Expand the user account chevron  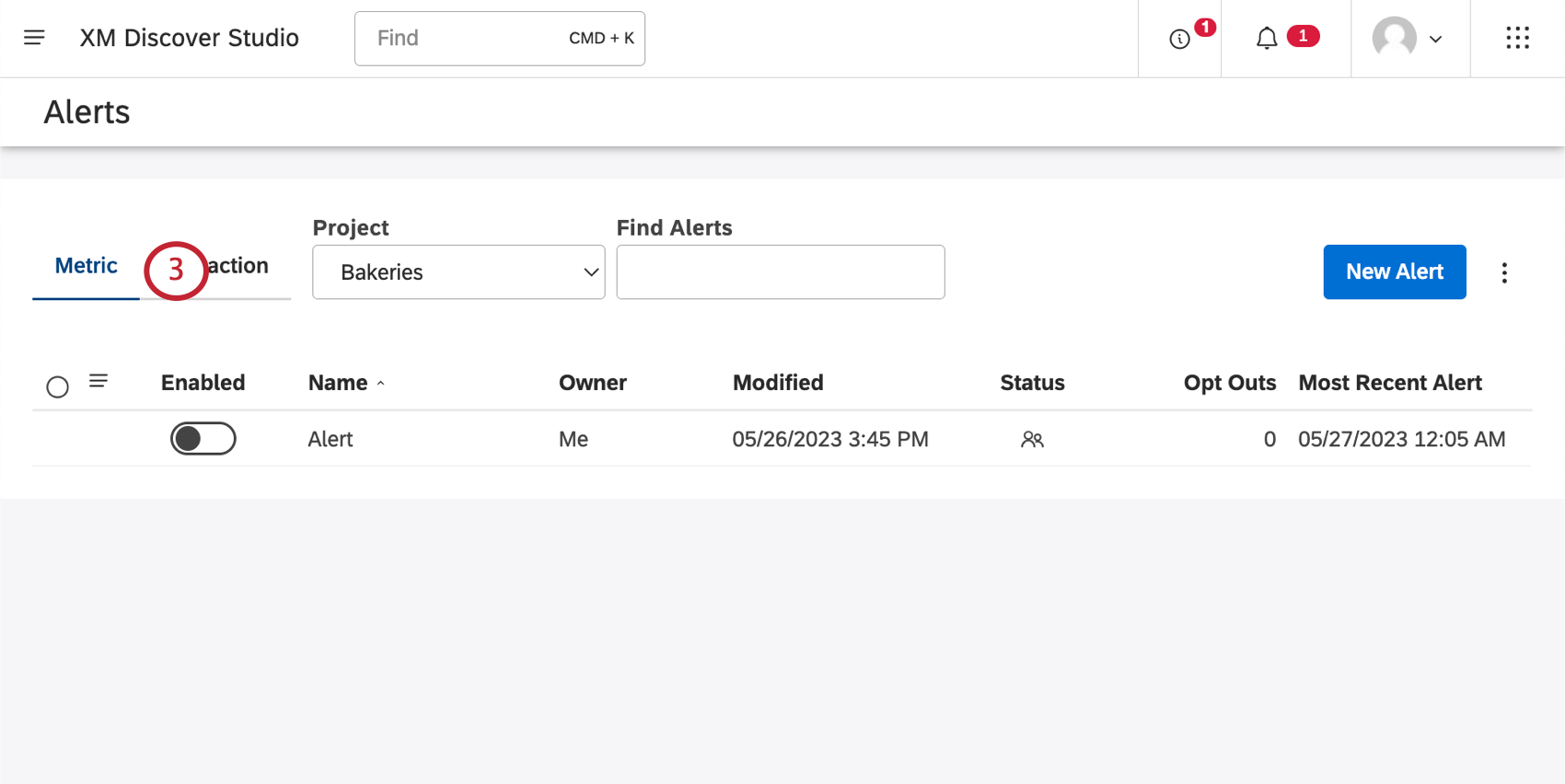point(1435,39)
